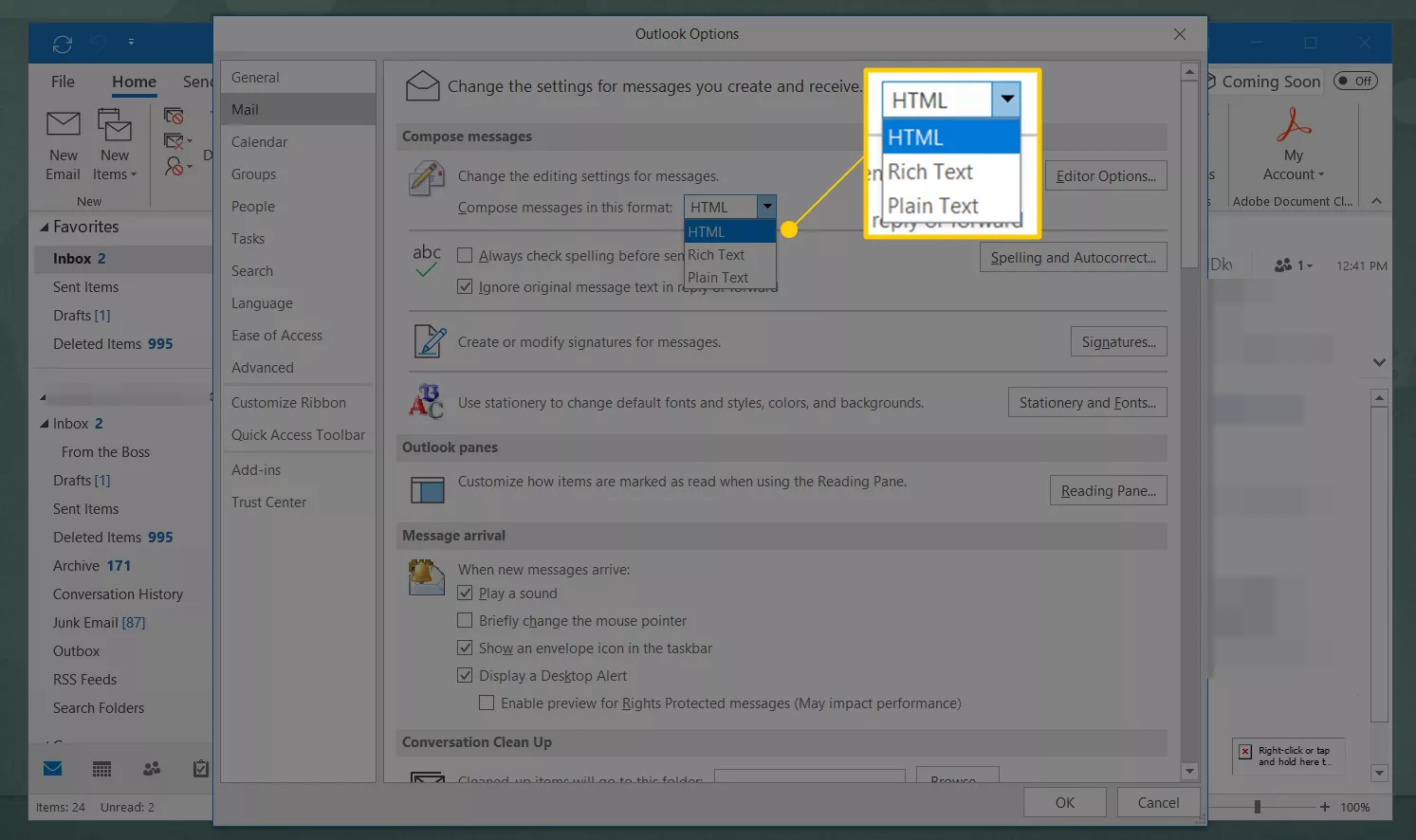The width and height of the screenshot is (1416, 840).
Task: Collapse the ribbon using the chevron
Action: [x=1377, y=201]
